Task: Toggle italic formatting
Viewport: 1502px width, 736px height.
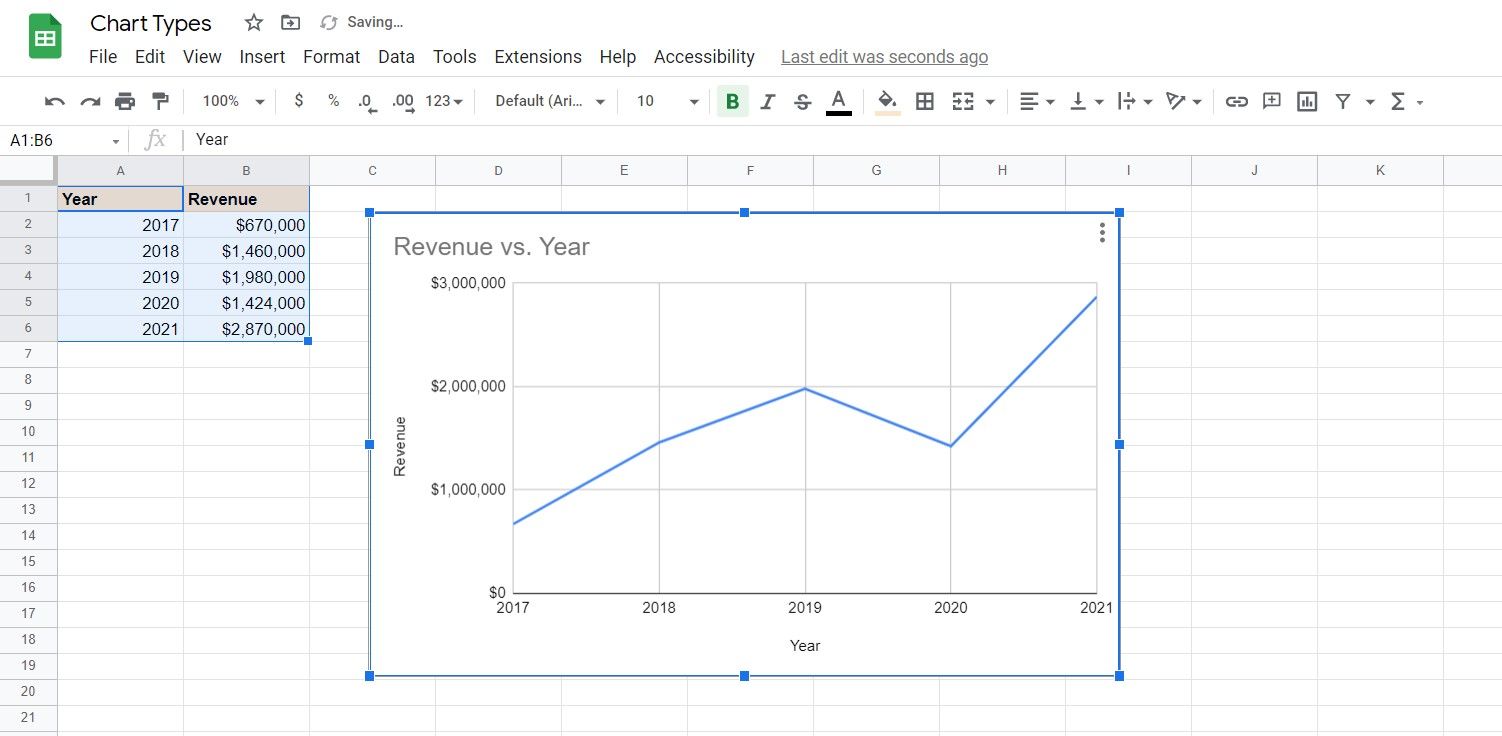Action: pos(767,101)
